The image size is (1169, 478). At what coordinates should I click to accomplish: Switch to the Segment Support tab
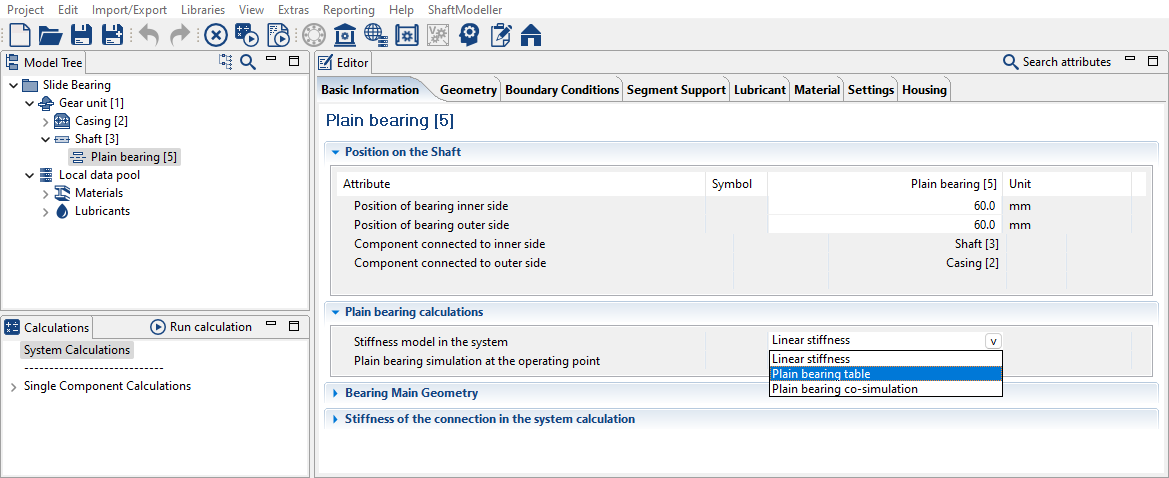tap(676, 89)
